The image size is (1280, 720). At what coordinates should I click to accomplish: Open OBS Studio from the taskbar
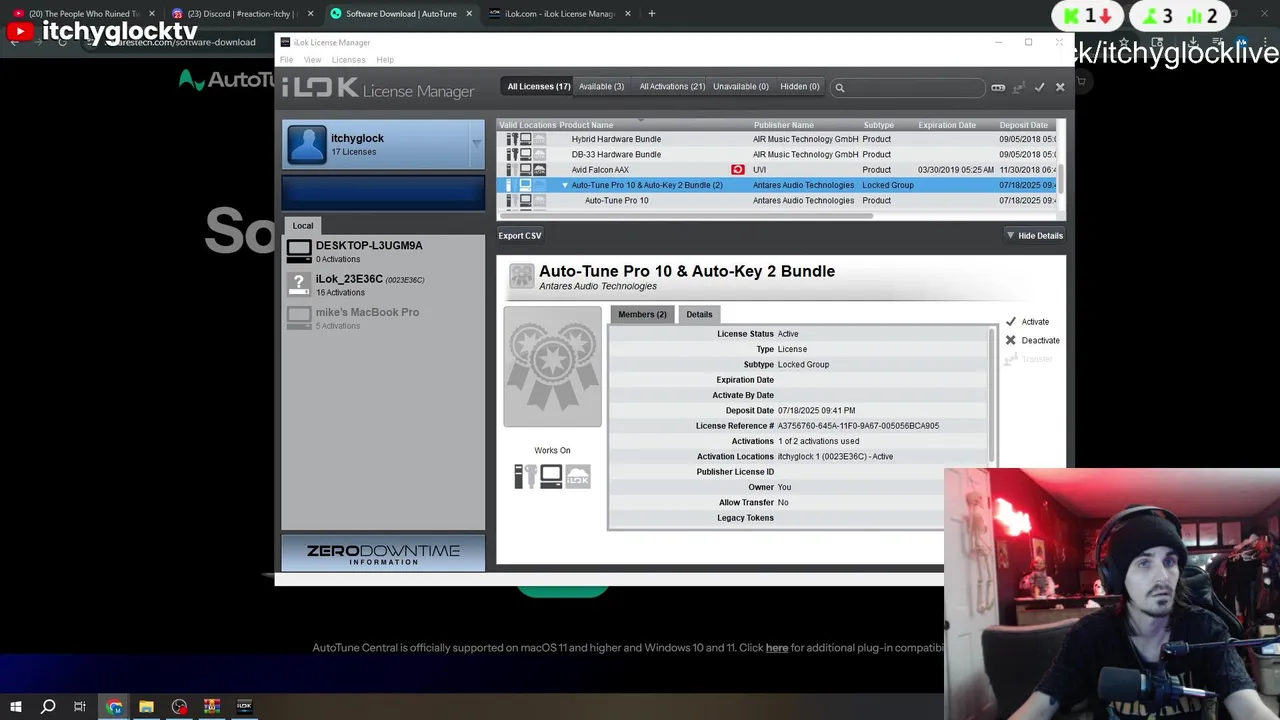(x=179, y=707)
